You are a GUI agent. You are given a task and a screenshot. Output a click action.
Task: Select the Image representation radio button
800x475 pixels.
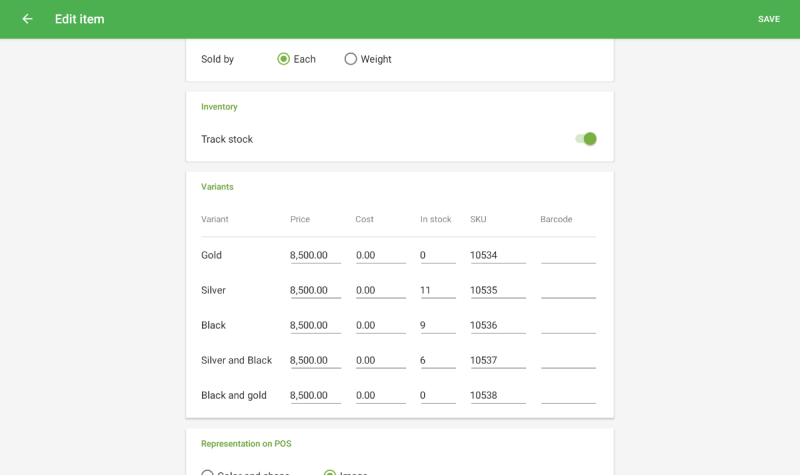point(330,473)
